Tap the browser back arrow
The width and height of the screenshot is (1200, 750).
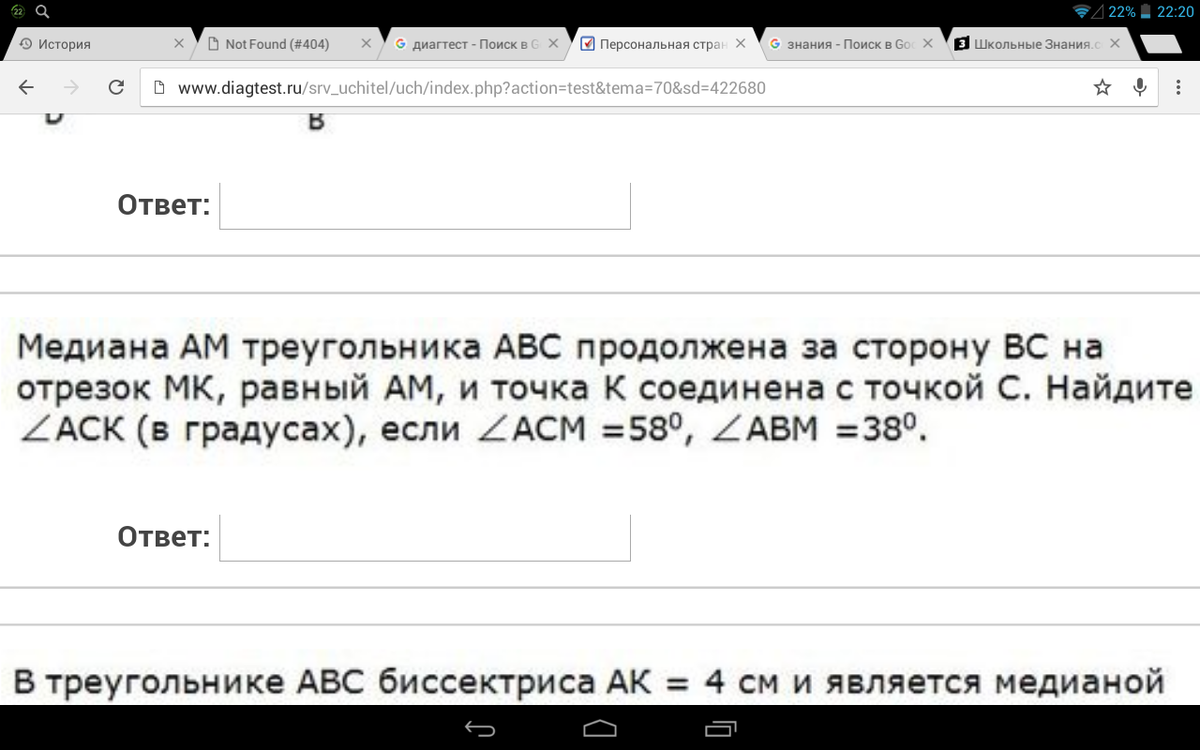coord(27,87)
